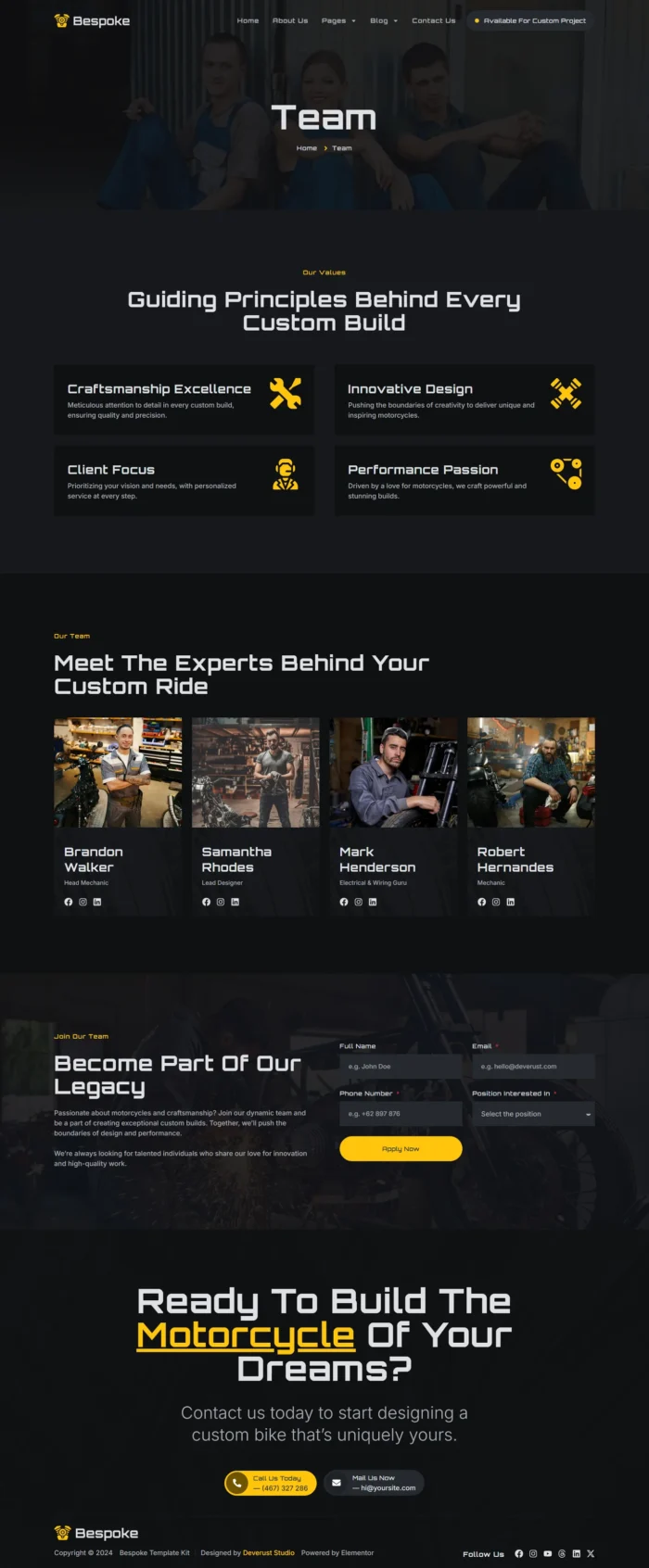Image resolution: width=649 pixels, height=1568 pixels.
Task: Open the Select the position dropdown
Action: coord(533,1114)
